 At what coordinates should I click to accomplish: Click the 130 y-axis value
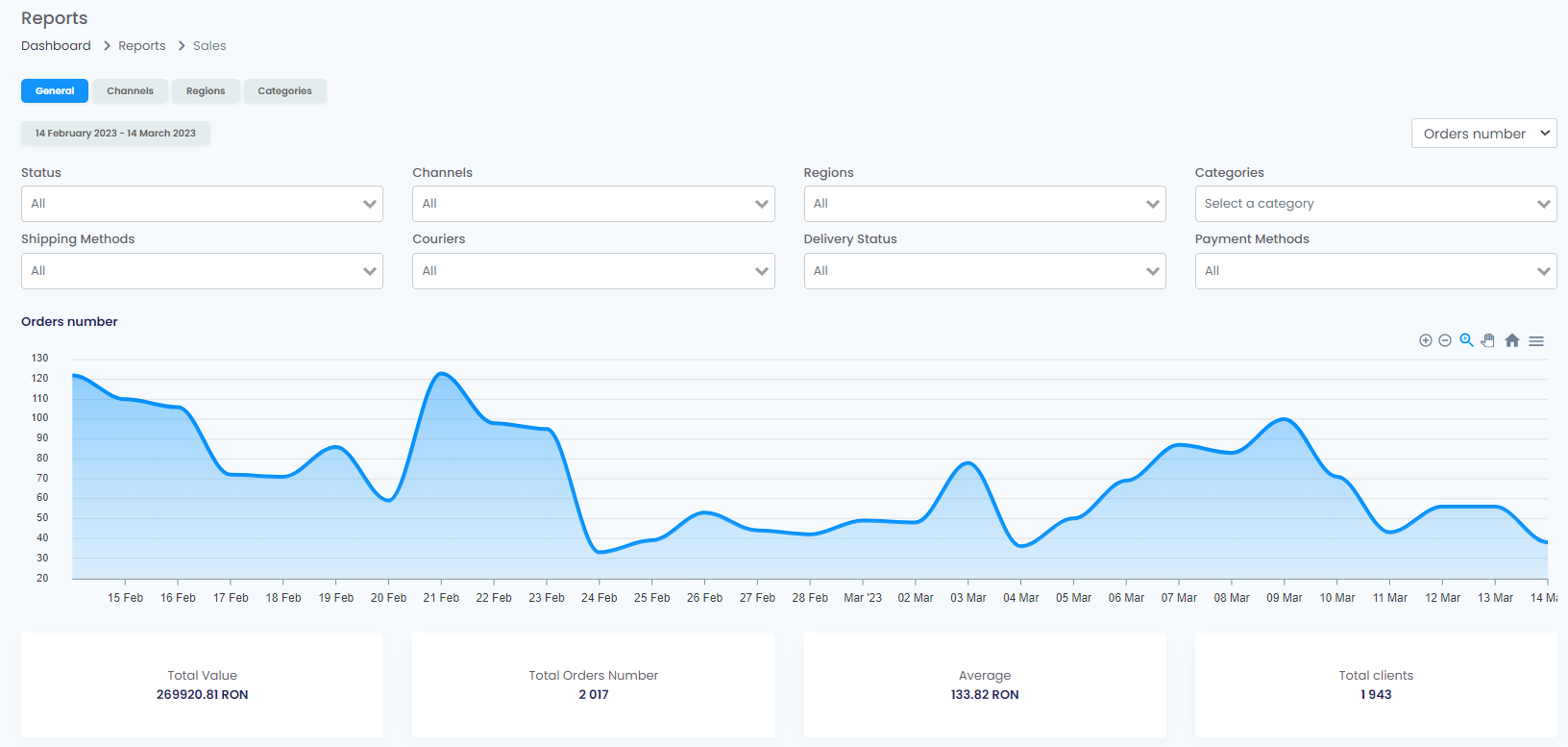pos(39,358)
